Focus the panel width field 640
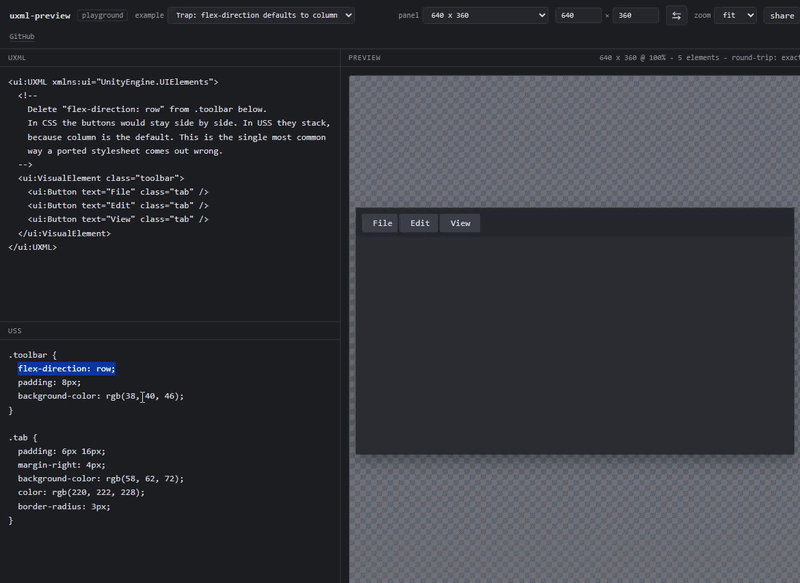Screen dimensions: 800x583 click(x=578, y=15)
